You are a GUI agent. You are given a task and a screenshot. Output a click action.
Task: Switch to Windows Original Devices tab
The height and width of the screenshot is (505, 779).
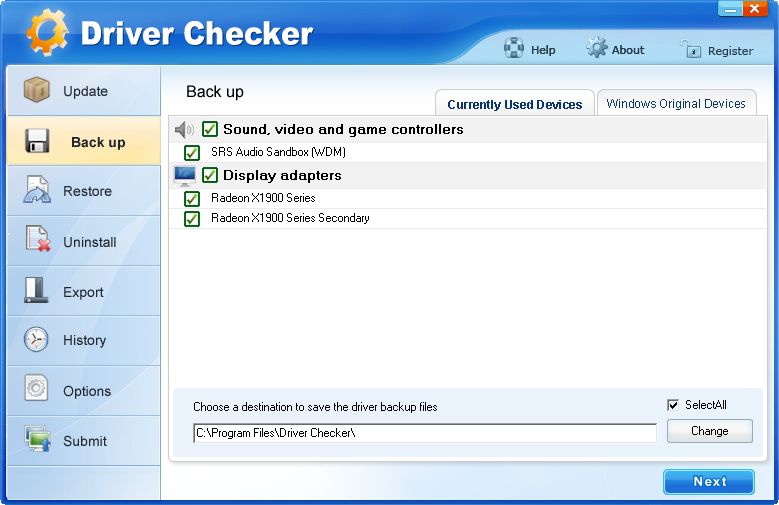[676, 103]
